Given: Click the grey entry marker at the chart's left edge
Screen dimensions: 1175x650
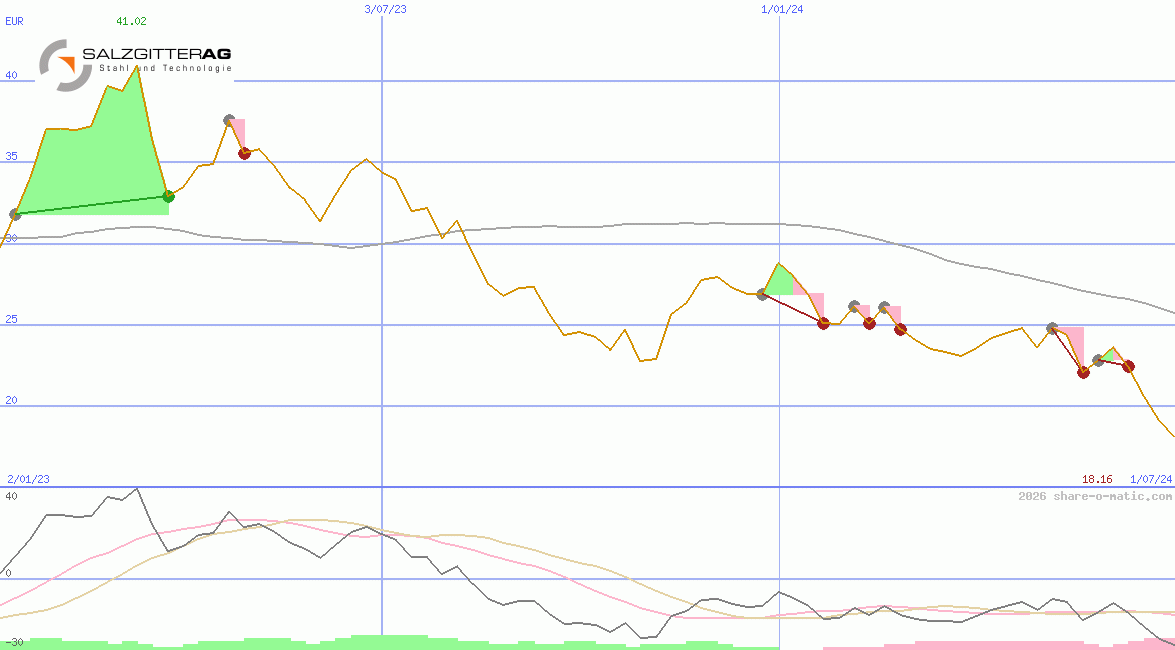Looking at the screenshot, I should [15, 214].
